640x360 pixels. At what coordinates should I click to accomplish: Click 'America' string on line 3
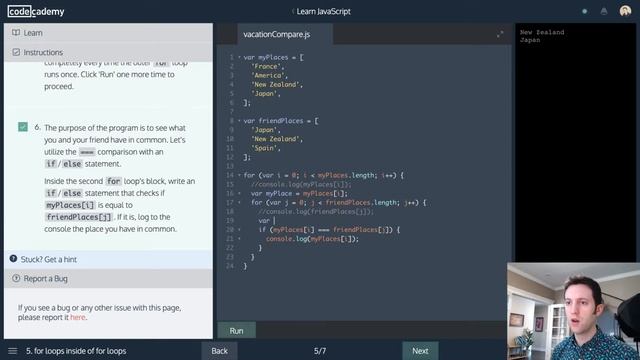[x=268, y=76]
